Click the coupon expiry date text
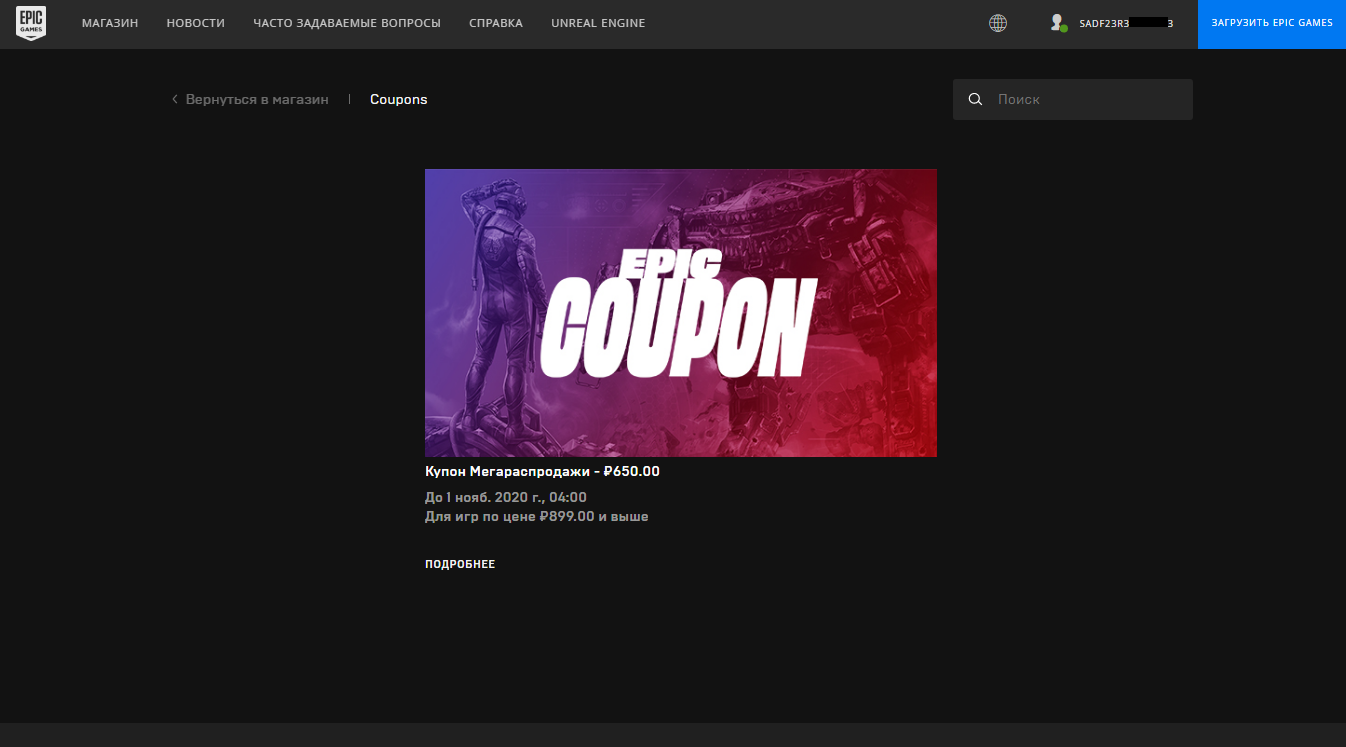1346x747 pixels. pos(505,497)
